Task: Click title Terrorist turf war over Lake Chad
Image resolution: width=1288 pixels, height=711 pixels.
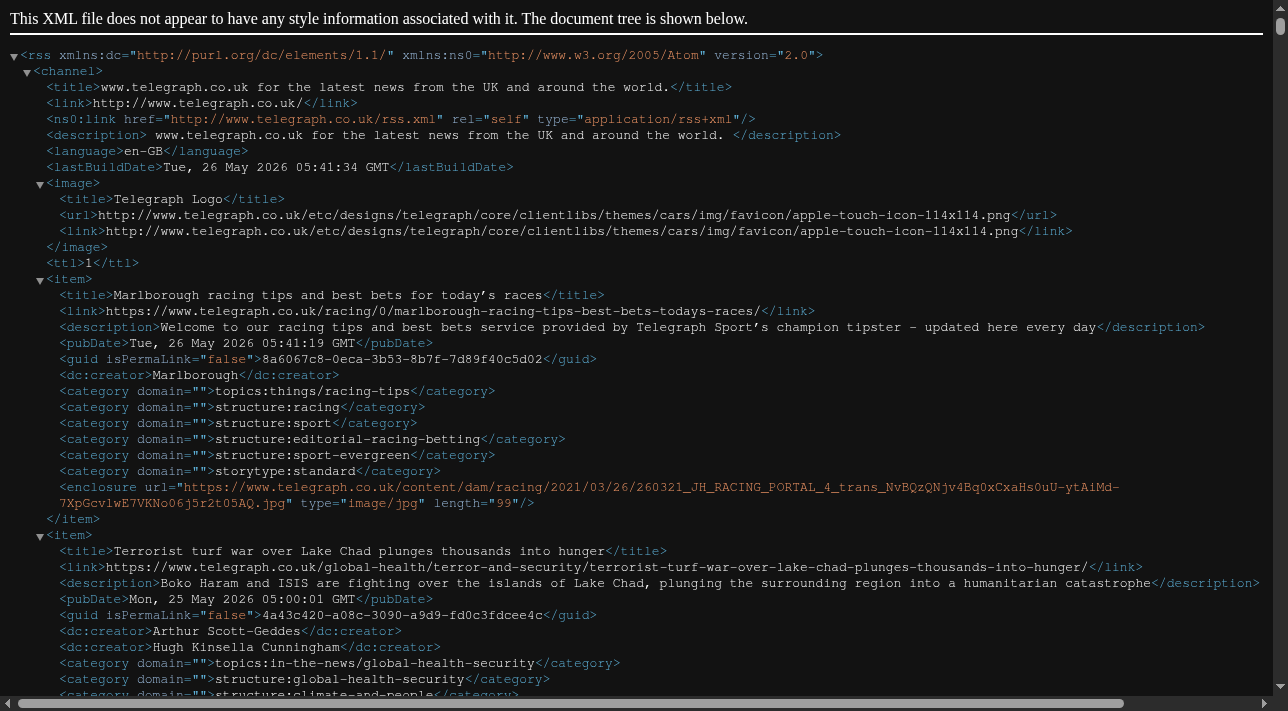Action: coord(359,551)
